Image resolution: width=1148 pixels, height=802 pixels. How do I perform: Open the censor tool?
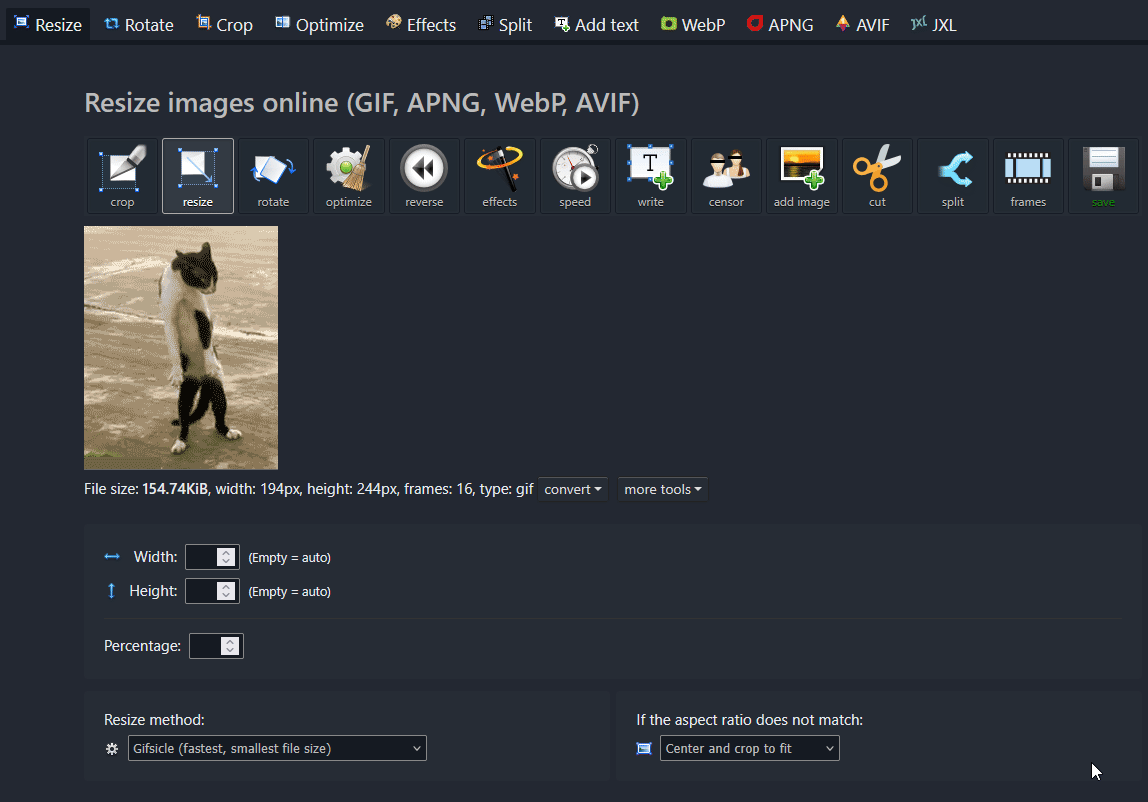click(x=726, y=176)
